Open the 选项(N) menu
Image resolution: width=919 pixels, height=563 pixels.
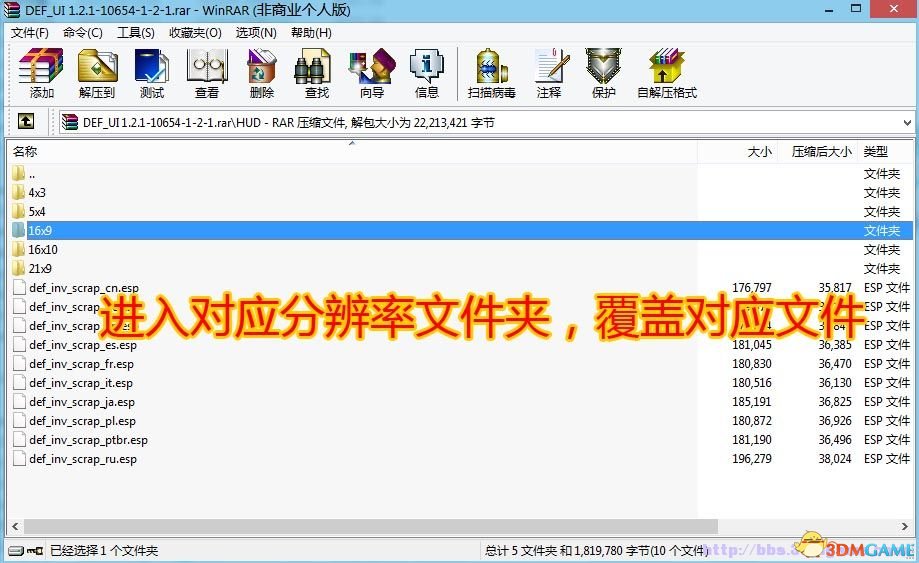256,33
